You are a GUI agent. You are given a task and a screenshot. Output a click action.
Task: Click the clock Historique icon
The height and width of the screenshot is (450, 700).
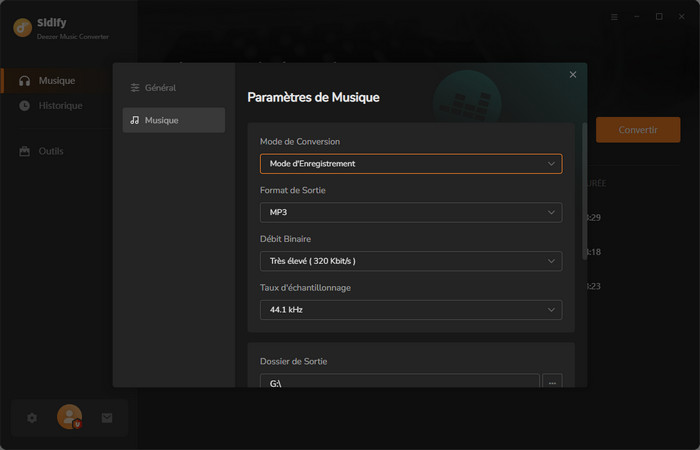coord(24,105)
